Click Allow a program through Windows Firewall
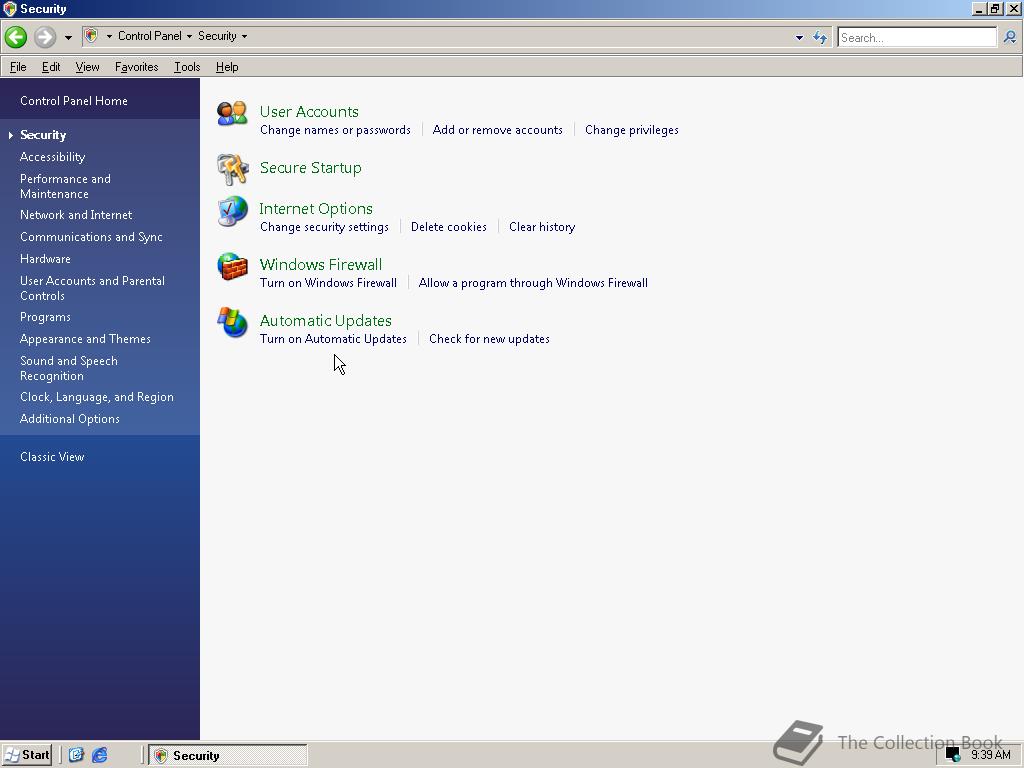This screenshot has height=768, width=1024. (x=533, y=283)
